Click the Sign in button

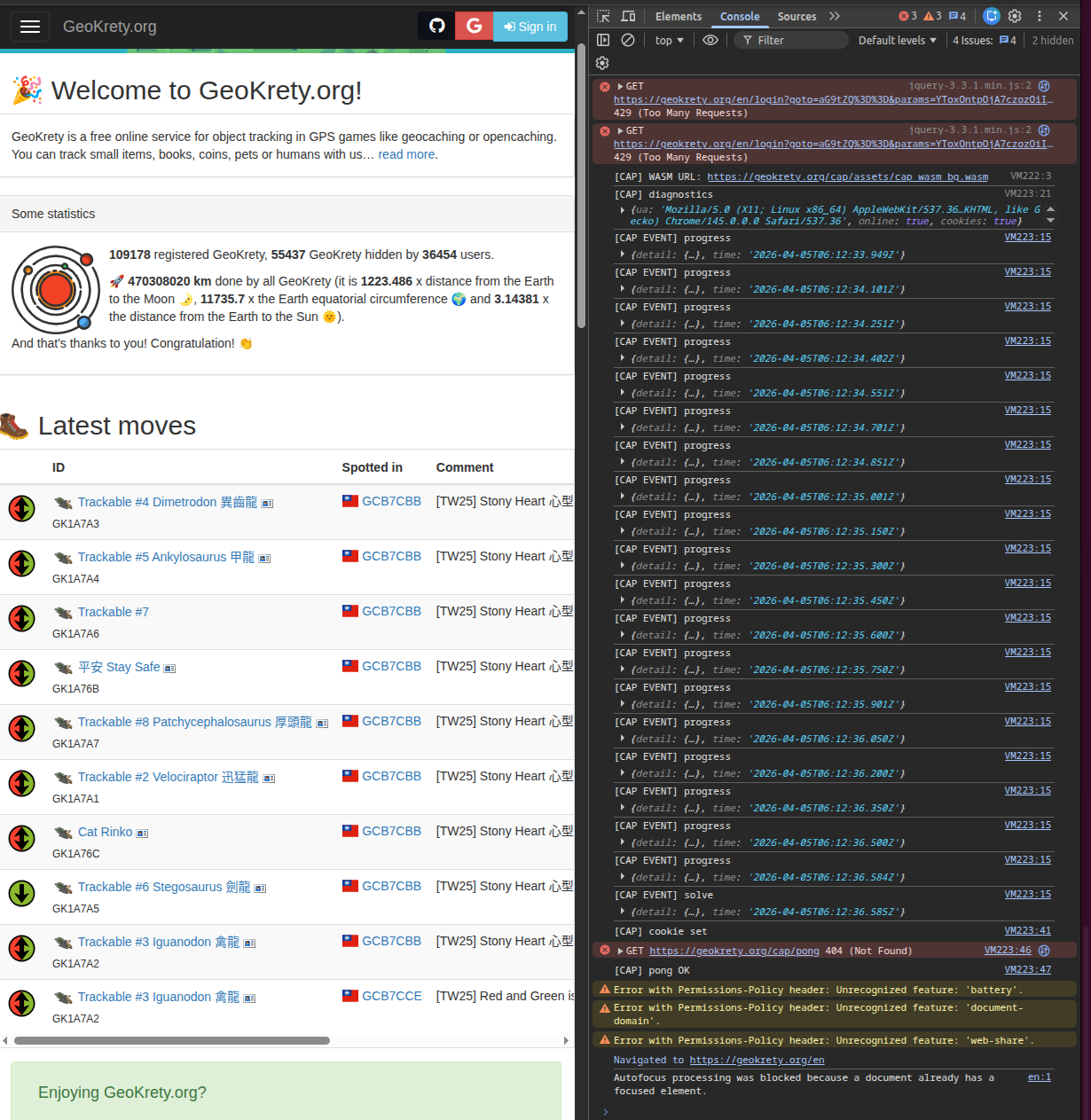tap(530, 26)
